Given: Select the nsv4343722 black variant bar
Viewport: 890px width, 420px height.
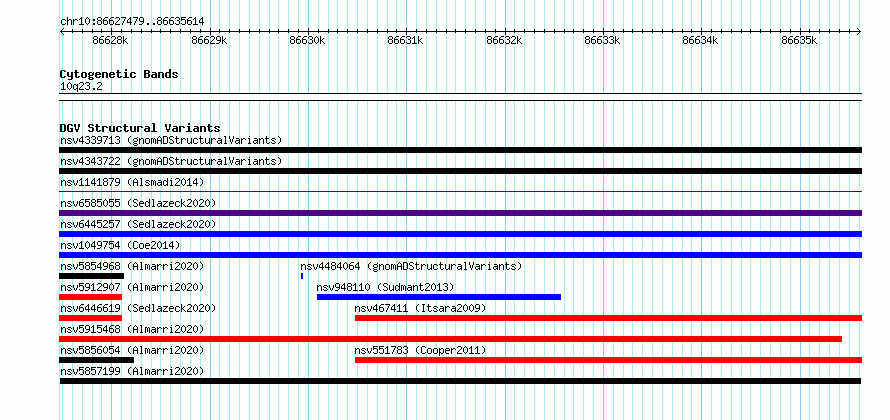Looking at the screenshot, I should coord(460,171).
